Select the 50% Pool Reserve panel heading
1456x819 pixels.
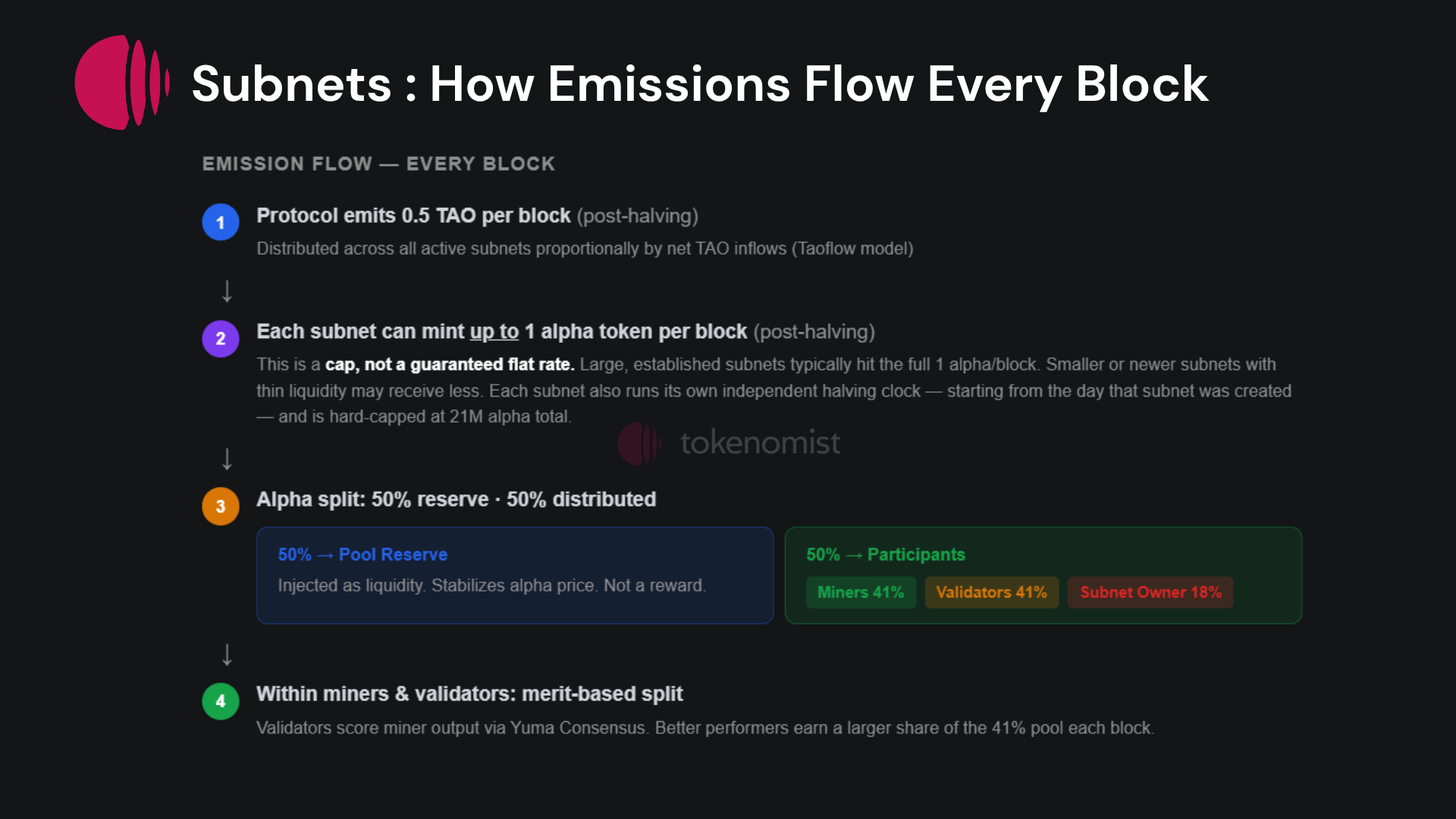pyautogui.click(x=362, y=554)
